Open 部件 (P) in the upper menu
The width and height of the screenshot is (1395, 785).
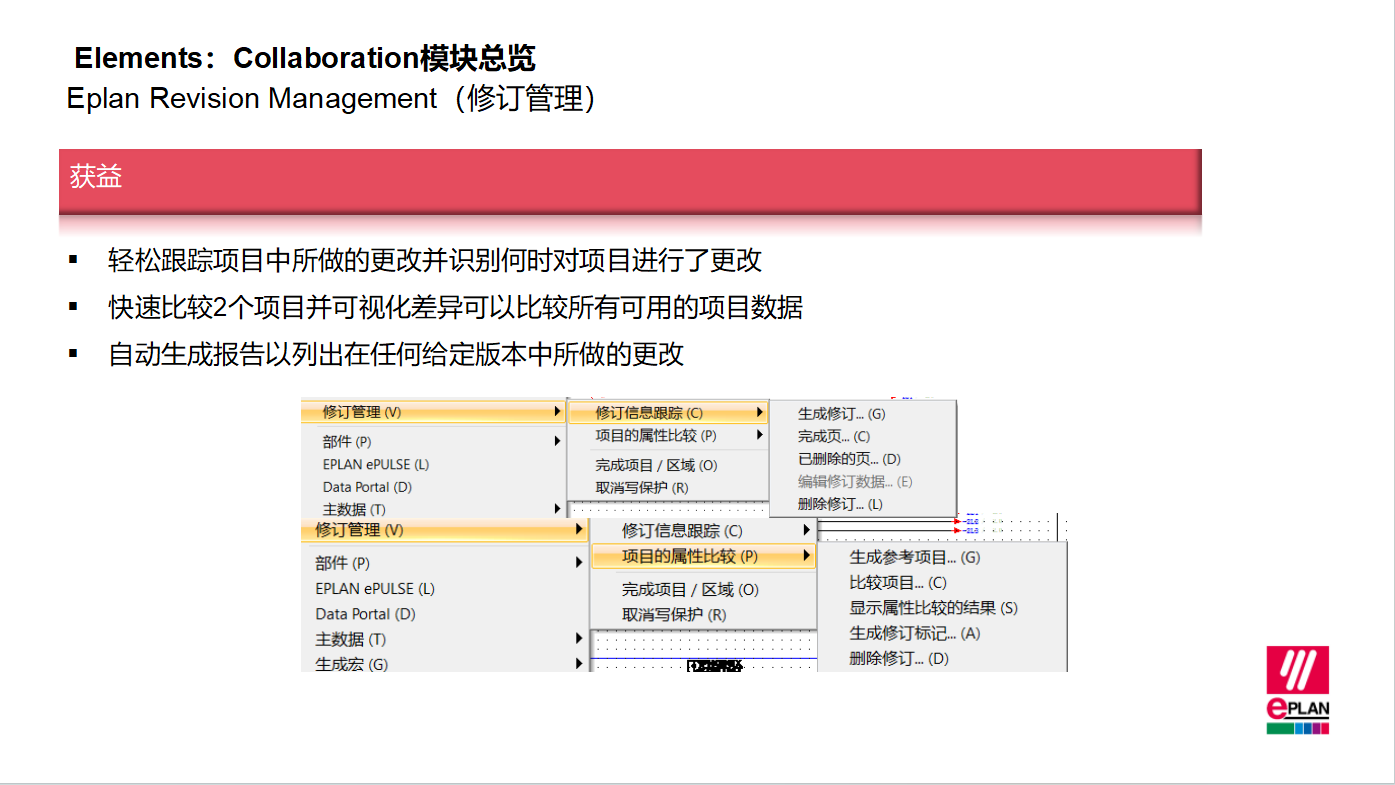[347, 441]
